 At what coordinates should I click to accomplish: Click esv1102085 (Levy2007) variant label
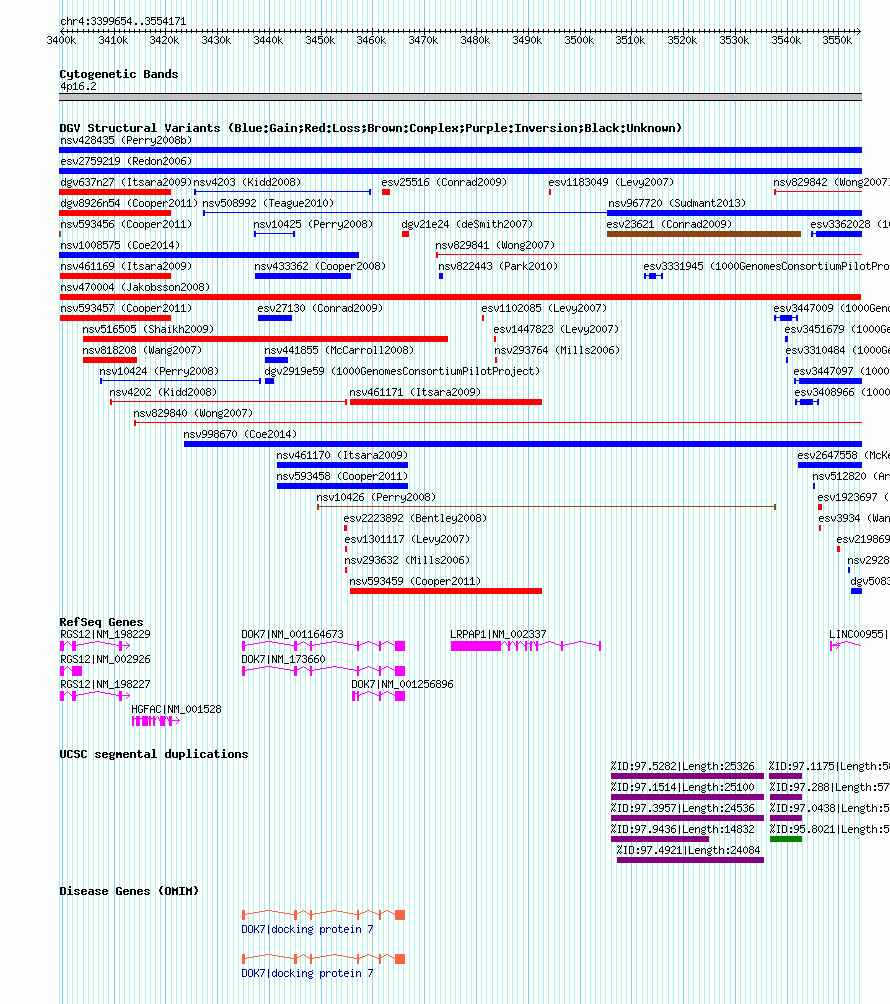544,309
